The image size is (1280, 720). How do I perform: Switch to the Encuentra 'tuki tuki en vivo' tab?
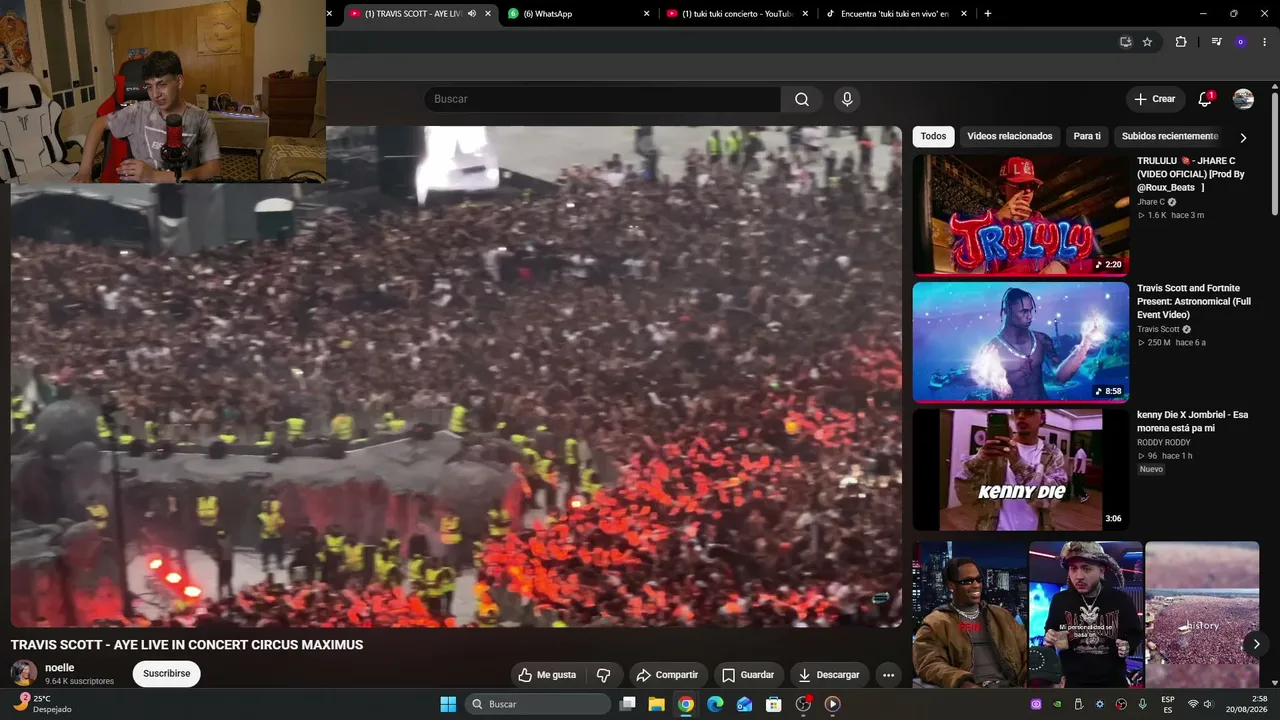[894, 14]
